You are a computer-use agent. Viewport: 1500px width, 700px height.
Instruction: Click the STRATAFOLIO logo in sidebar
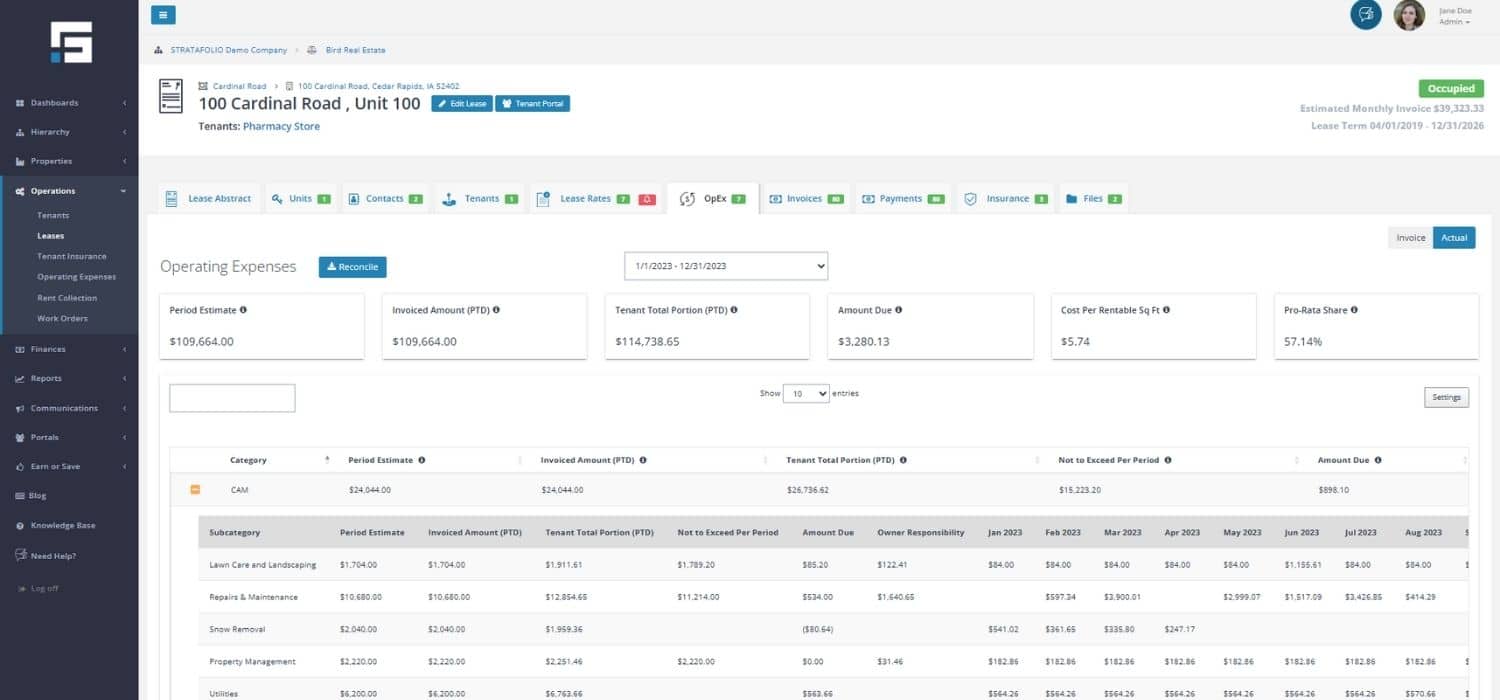(71, 42)
